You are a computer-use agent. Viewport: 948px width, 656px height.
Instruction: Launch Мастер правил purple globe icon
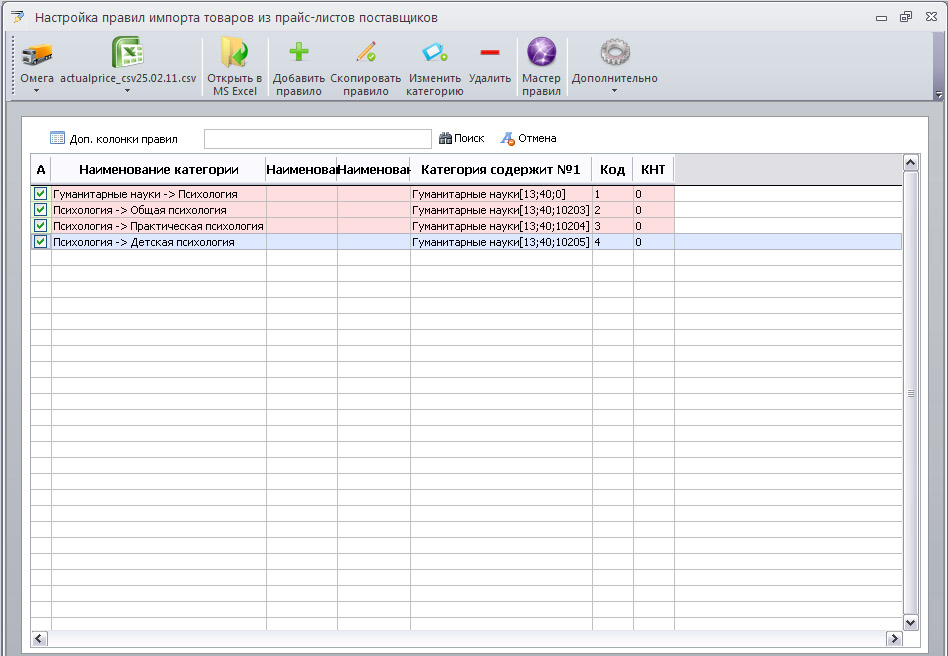click(x=541, y=51)
